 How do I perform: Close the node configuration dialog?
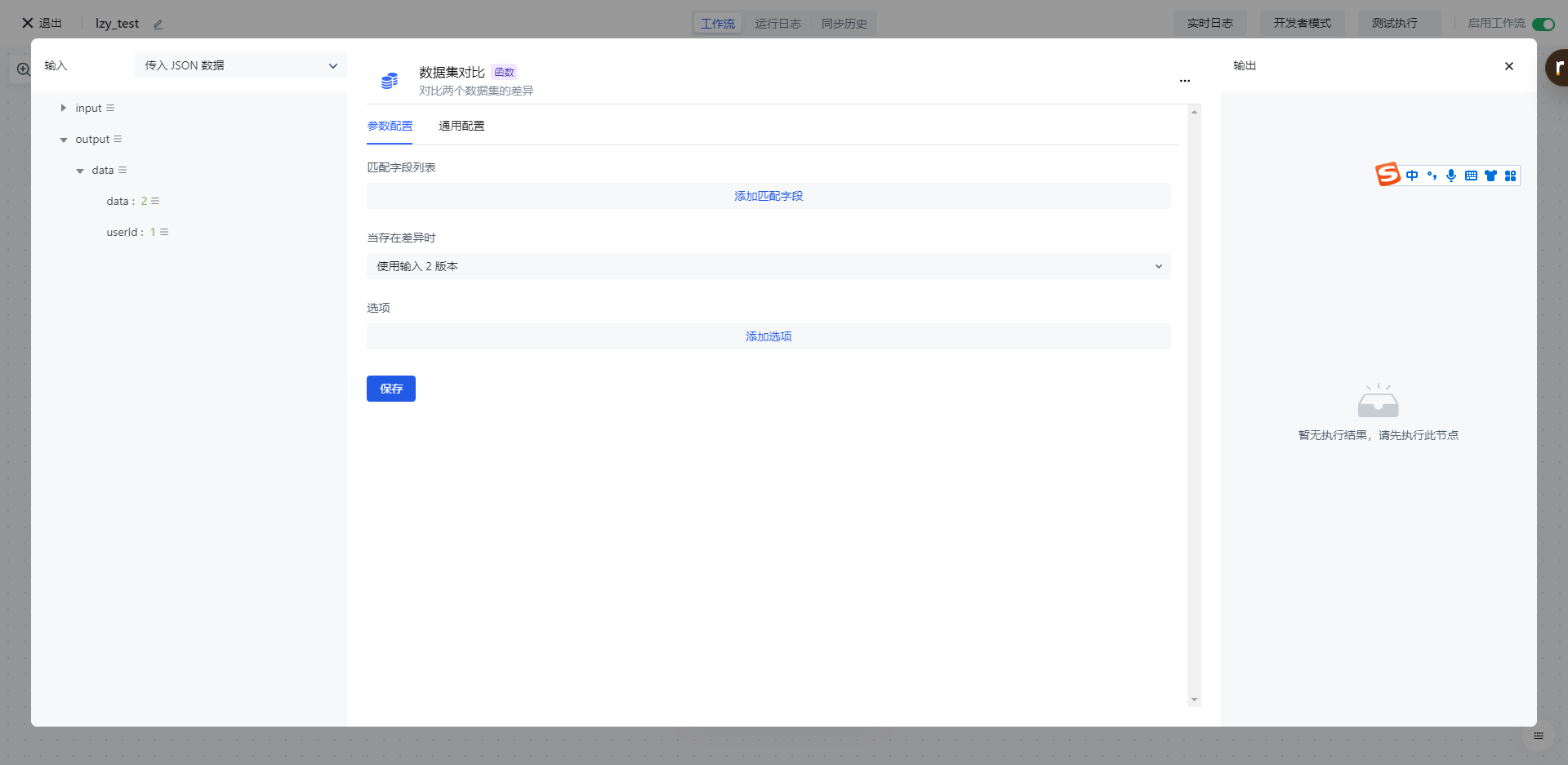click(1508, 66)
